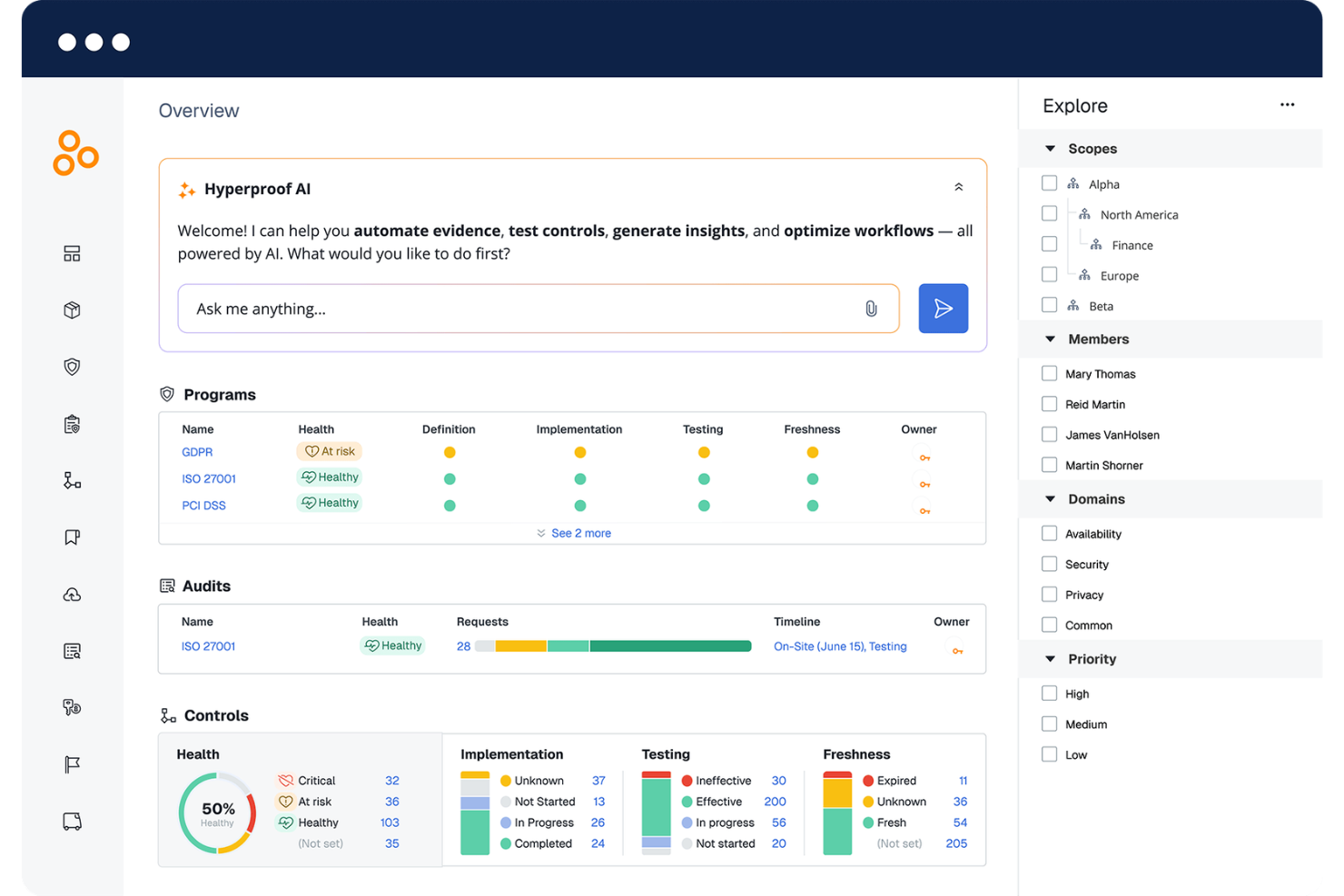Open the bookmark label icon in sidebar

(x=72, y=537)
